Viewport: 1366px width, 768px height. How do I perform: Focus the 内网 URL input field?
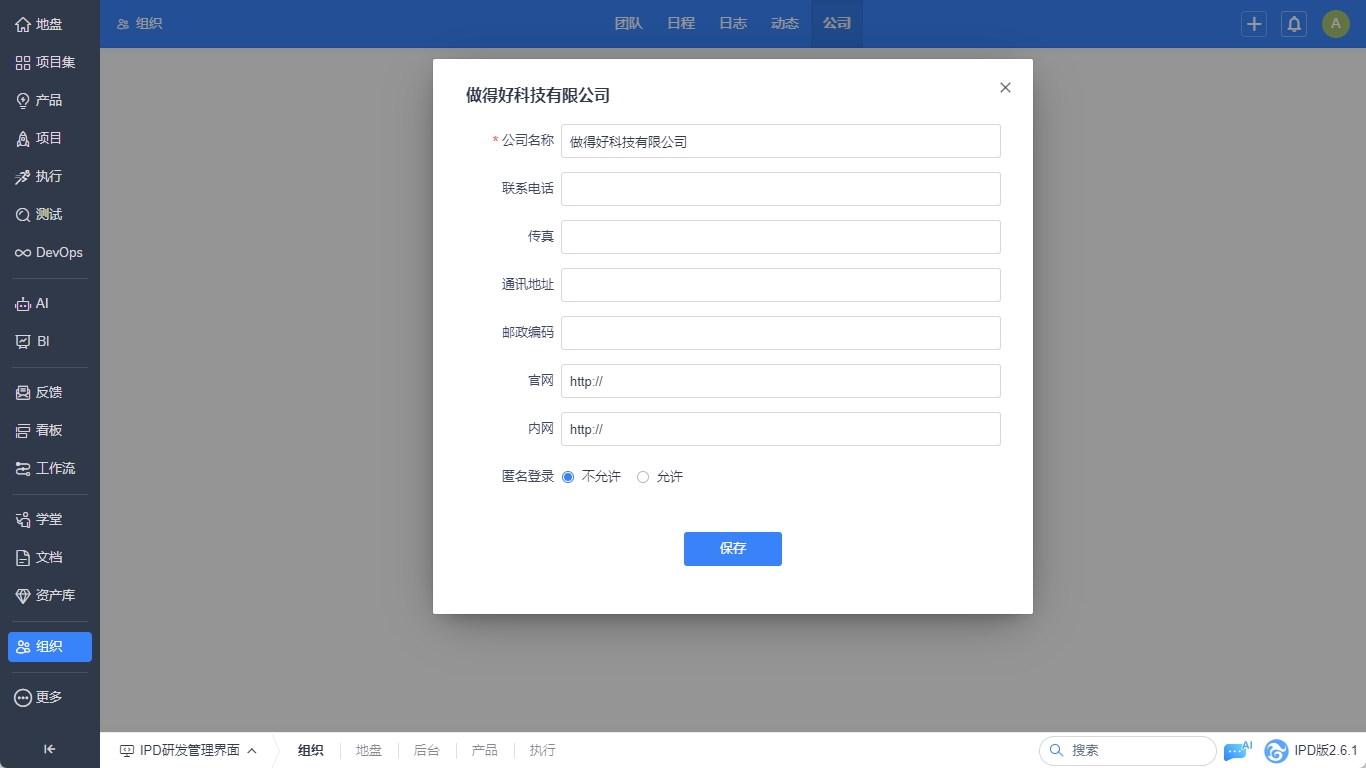(x=781, y=429)
